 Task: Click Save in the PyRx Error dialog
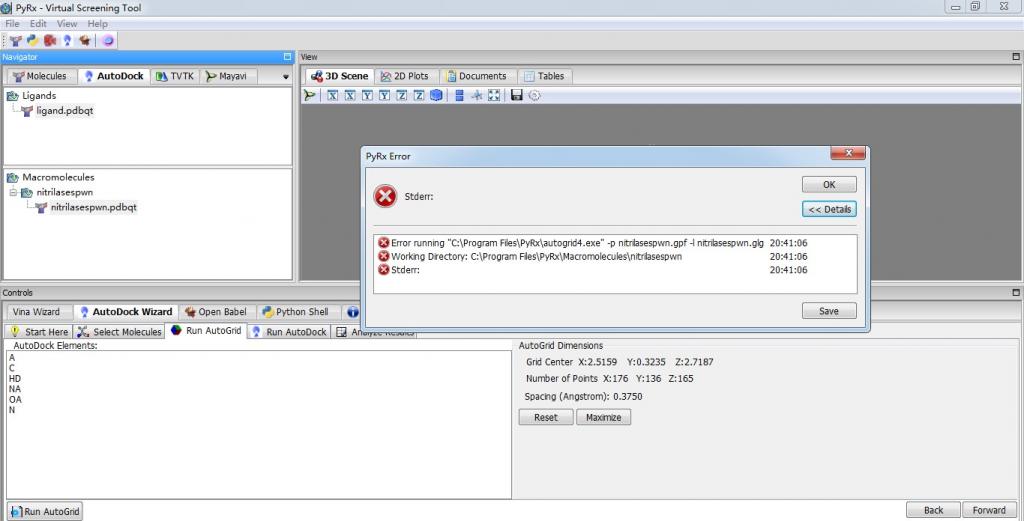point(829,311)
